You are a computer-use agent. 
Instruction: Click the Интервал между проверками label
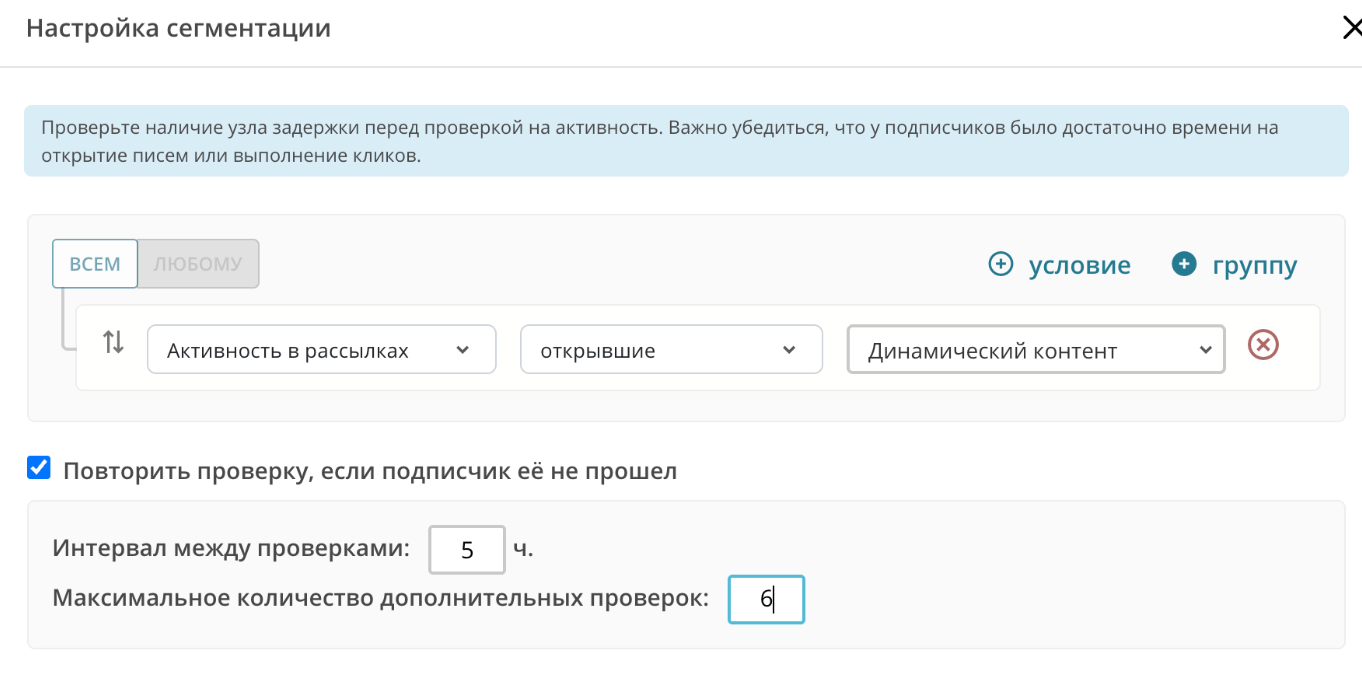[x=231, y=548]
